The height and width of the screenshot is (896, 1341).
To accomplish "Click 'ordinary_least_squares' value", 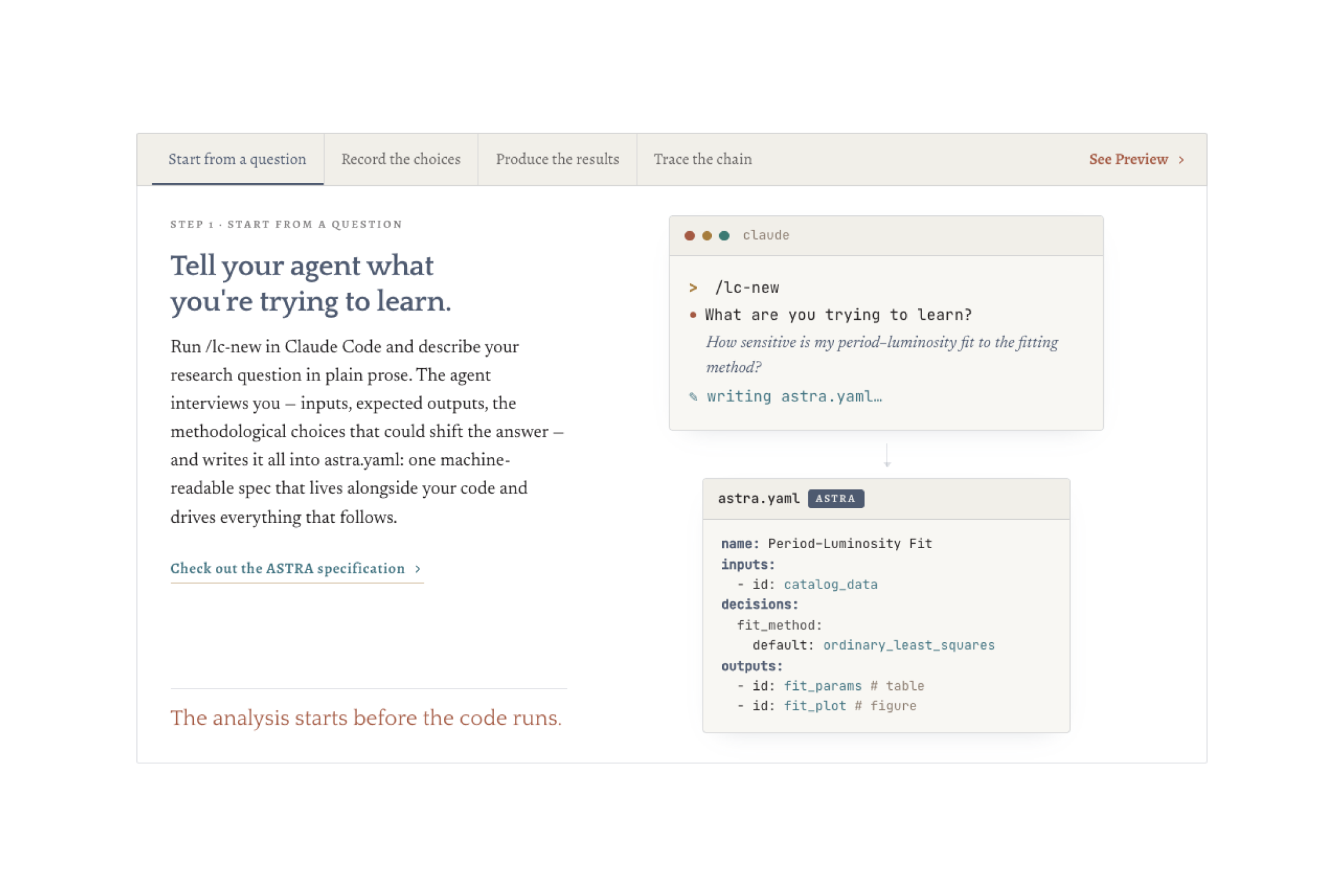I will (909, 645).
